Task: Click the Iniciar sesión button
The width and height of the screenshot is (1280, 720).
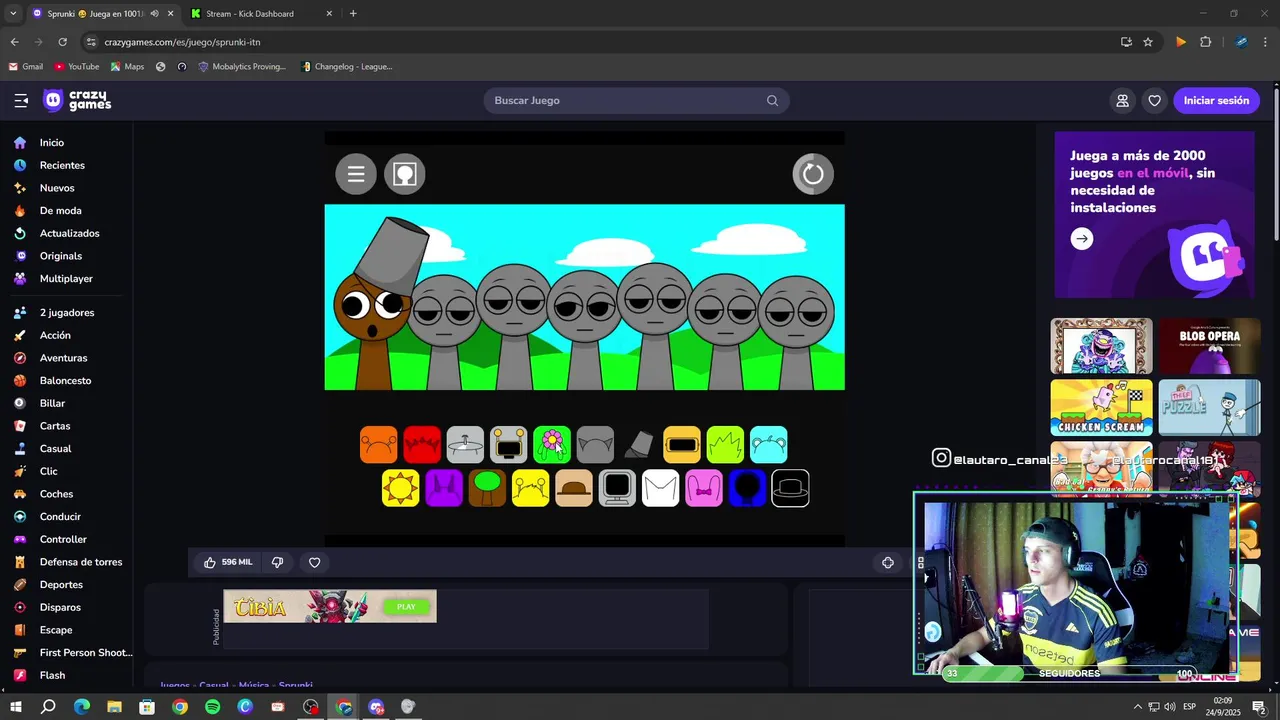Action: click(1216, 100)
